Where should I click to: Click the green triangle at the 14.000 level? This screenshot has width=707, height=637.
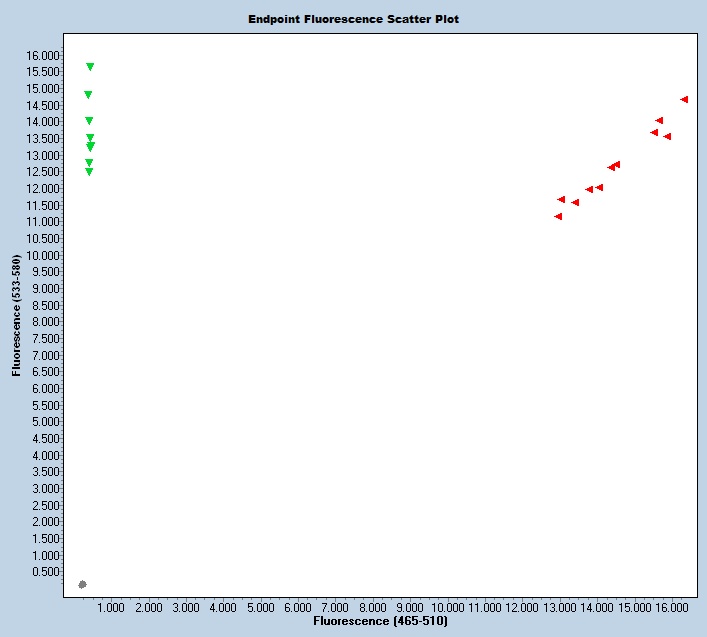pos(89,121)
